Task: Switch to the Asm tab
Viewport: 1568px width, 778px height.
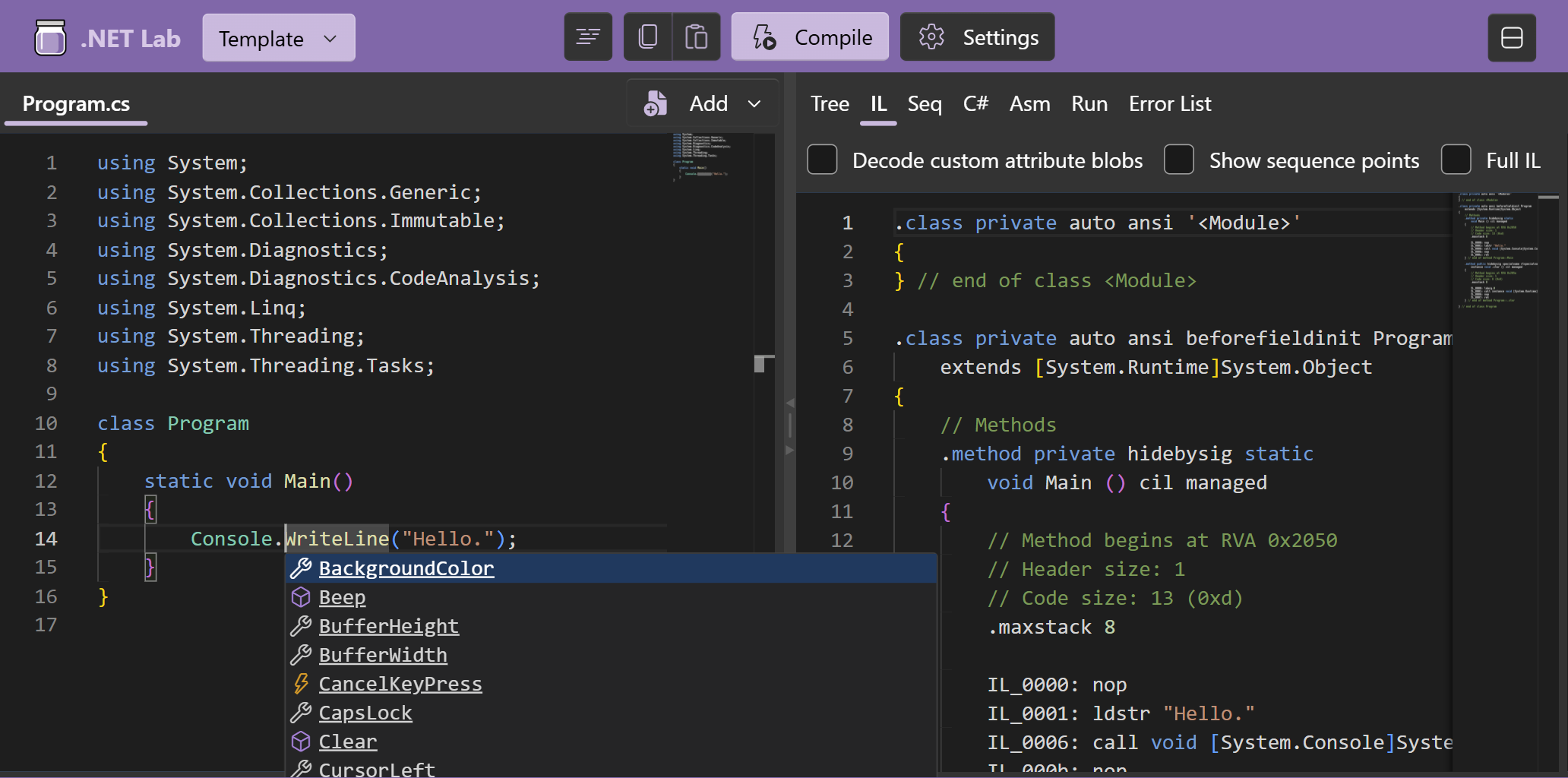Action: [x=1029, y=104]
